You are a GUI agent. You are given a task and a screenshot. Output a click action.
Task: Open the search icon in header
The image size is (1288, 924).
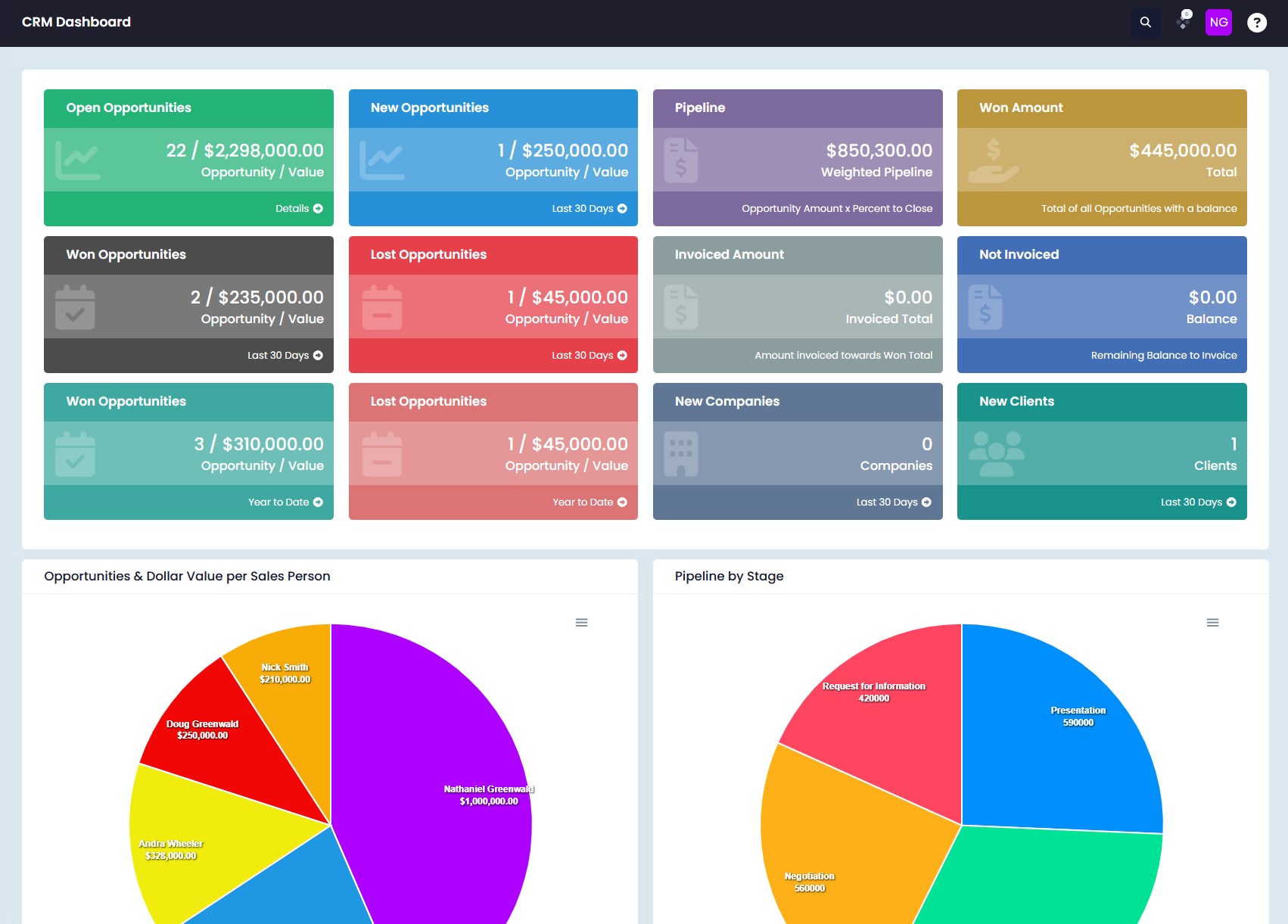pos(1146,23)
